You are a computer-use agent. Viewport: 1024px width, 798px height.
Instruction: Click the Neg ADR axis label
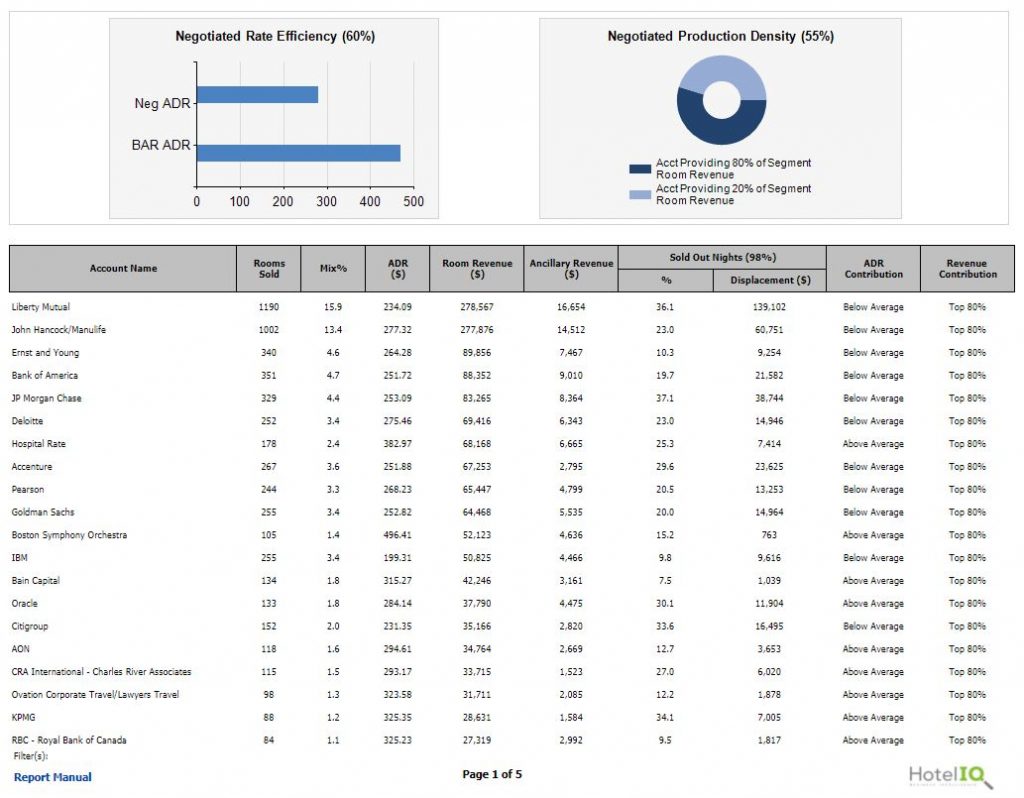click(162, 103)
